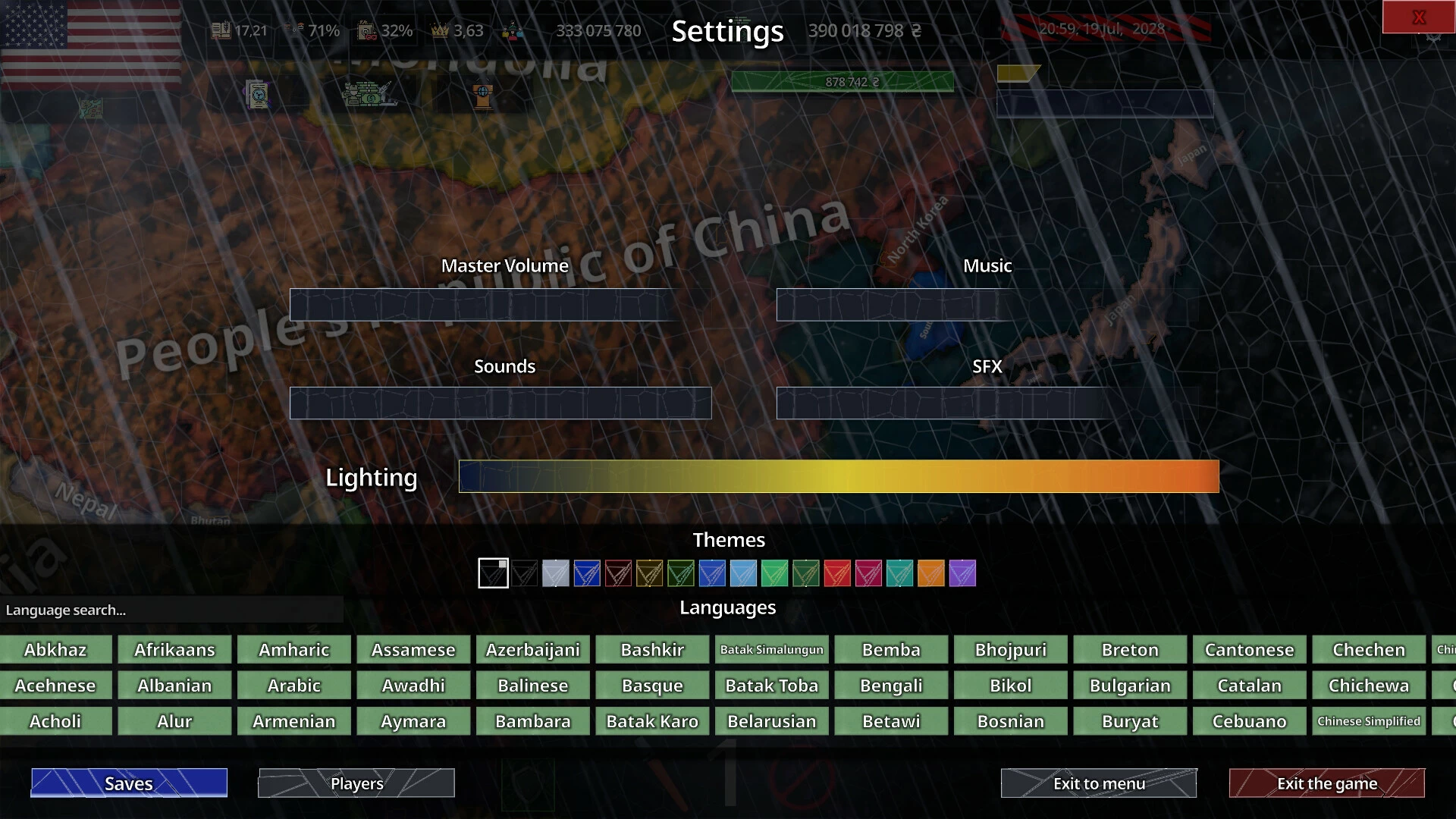Image resolution: width=1456 pixels, height=819 pixels.
Task: Open the Saves panel
Action: tap(129, 783)
